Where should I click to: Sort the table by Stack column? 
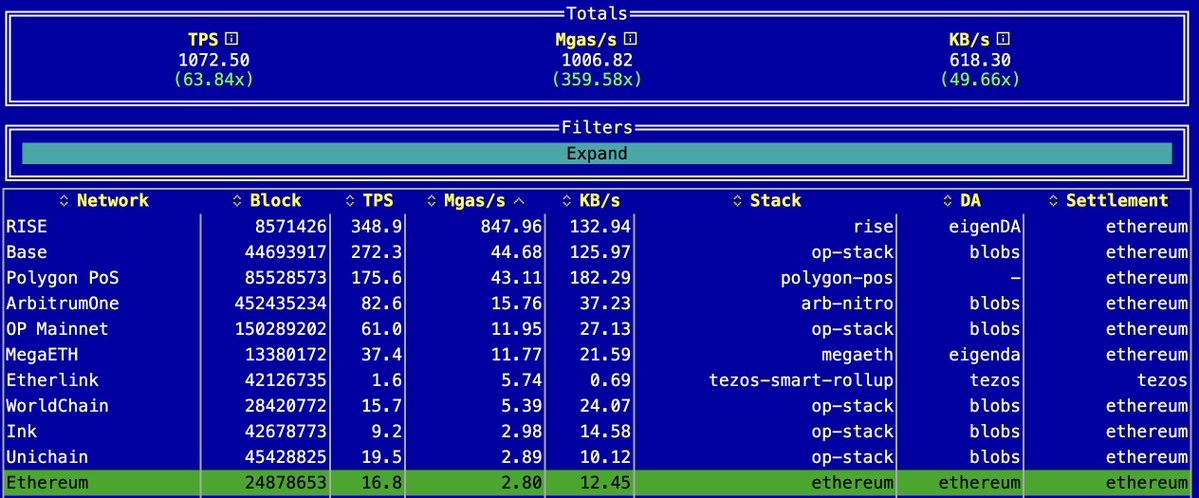pos(767,200)
